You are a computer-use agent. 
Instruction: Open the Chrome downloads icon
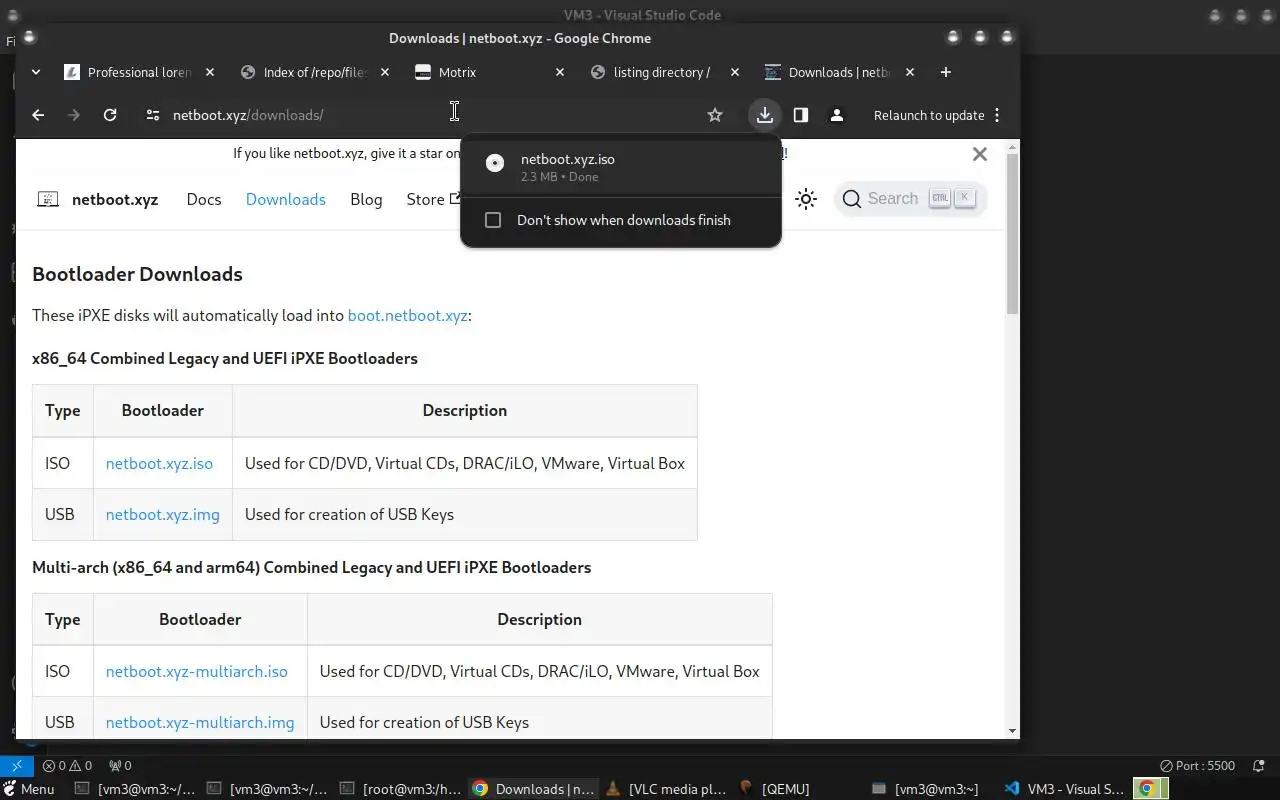764,115
